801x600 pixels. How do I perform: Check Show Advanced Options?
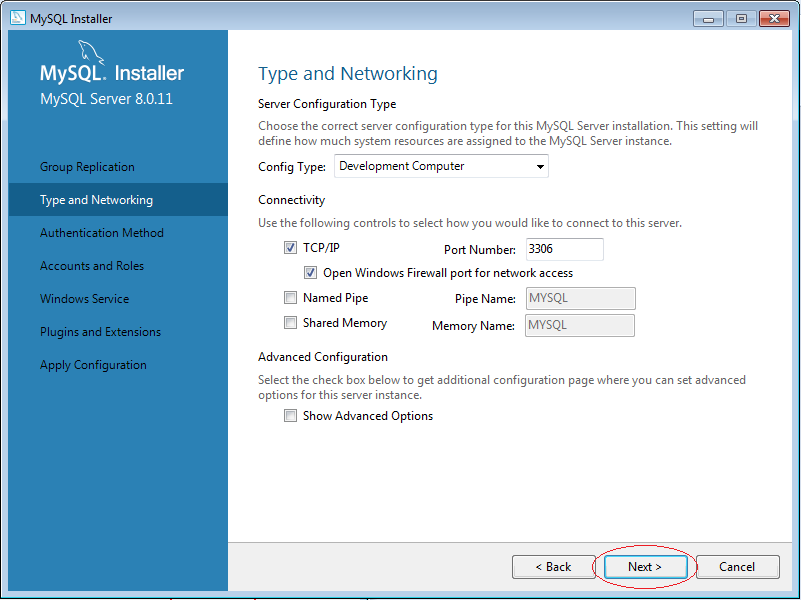290,416
